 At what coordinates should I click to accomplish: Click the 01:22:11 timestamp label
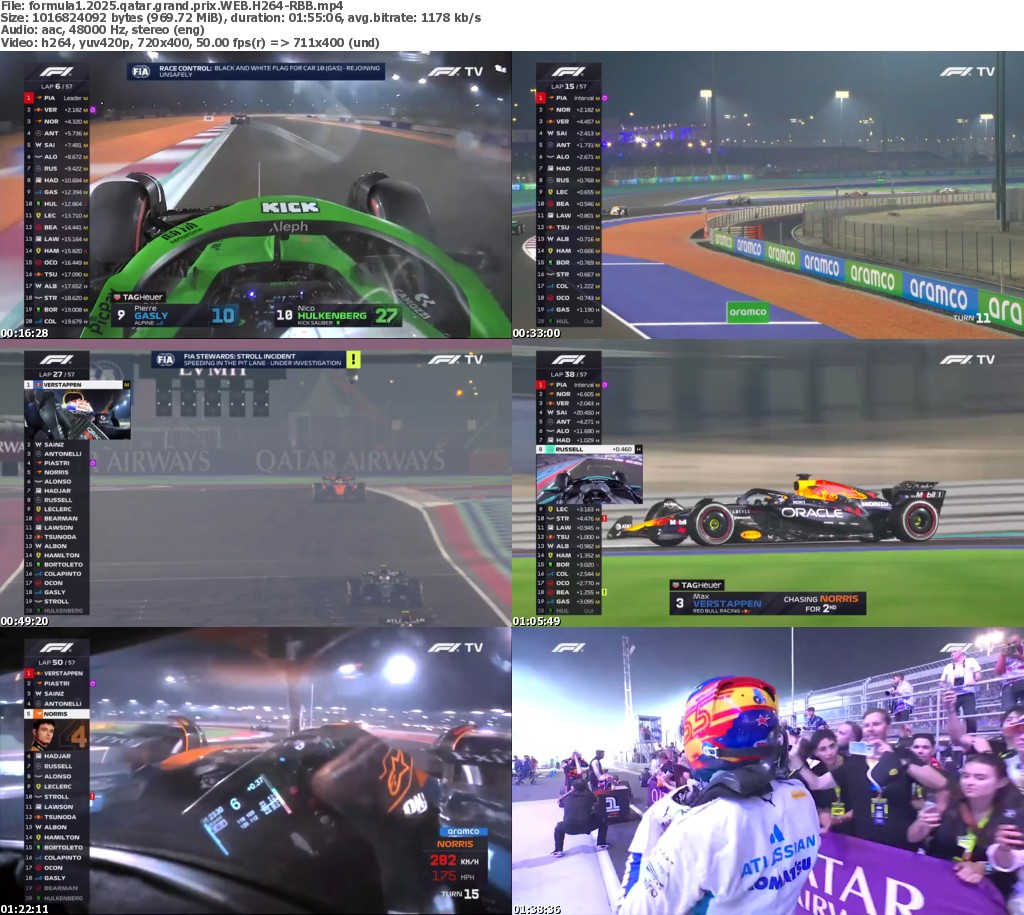[x=22, y=909]
